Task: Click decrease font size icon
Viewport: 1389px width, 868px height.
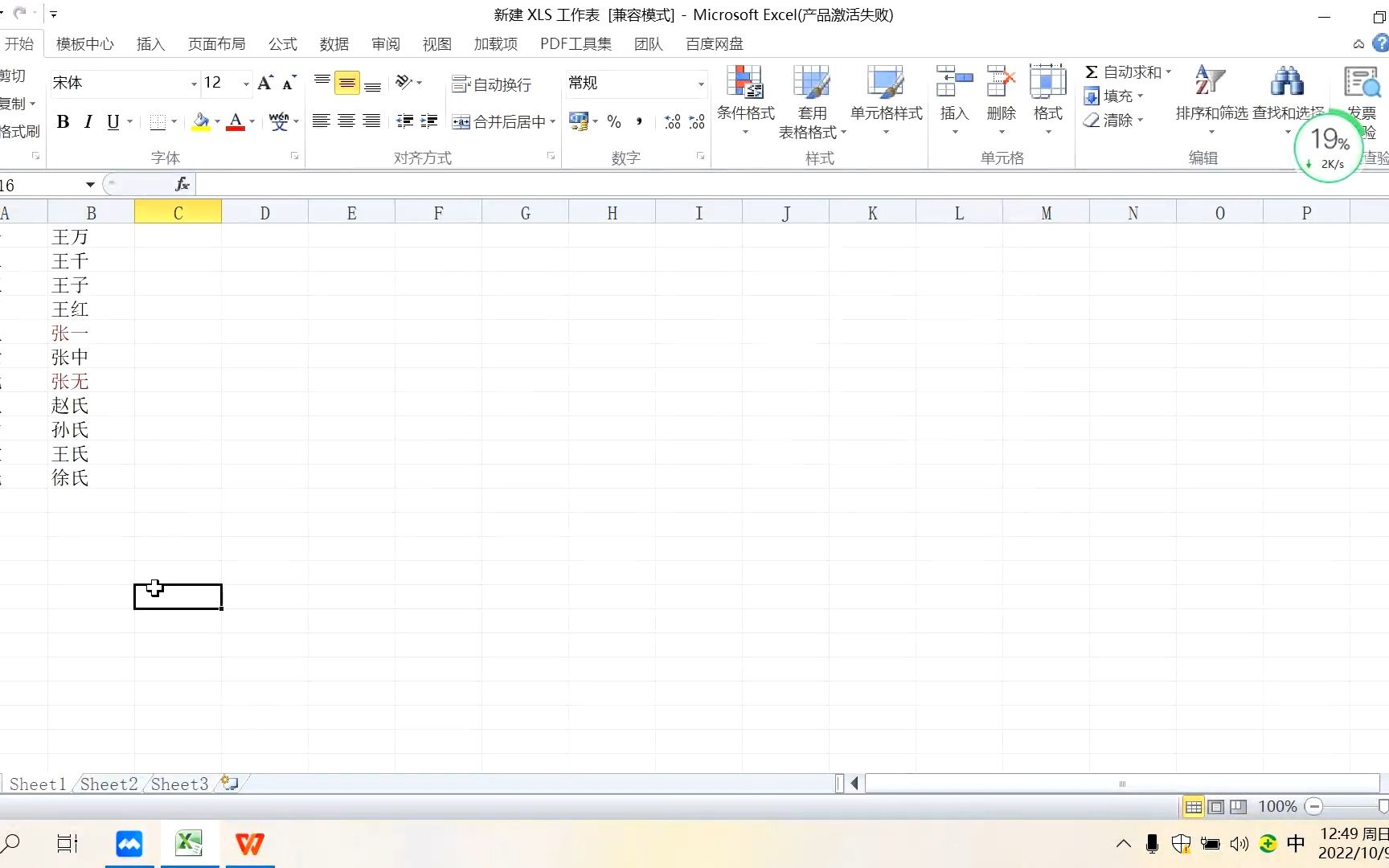Action: 289,83
